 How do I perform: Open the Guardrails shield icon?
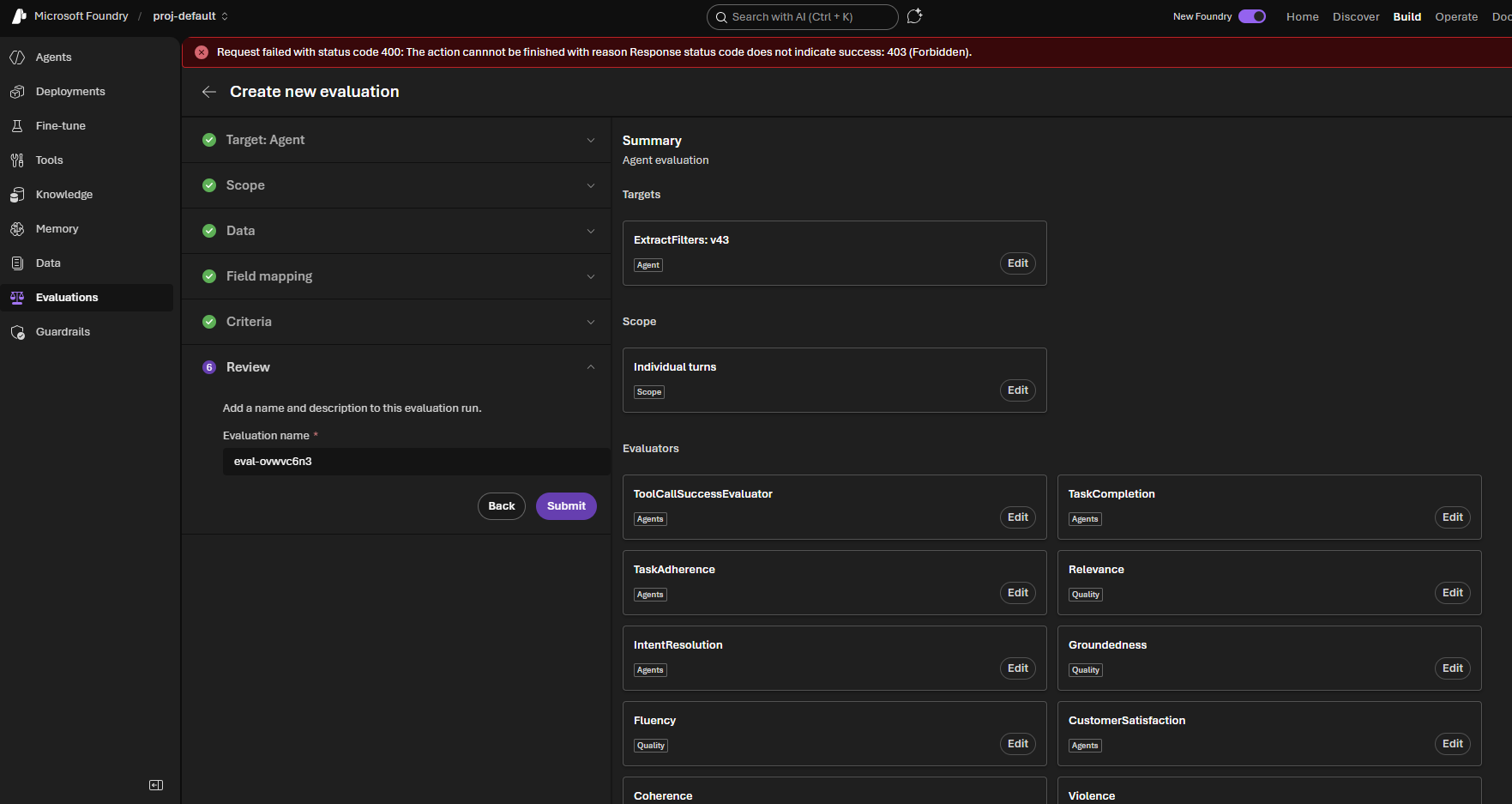(17, 332)
